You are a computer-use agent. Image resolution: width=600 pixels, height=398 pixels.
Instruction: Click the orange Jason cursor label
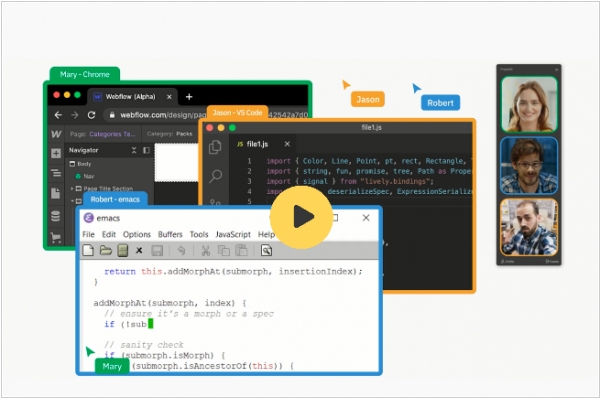click(368, 100)
